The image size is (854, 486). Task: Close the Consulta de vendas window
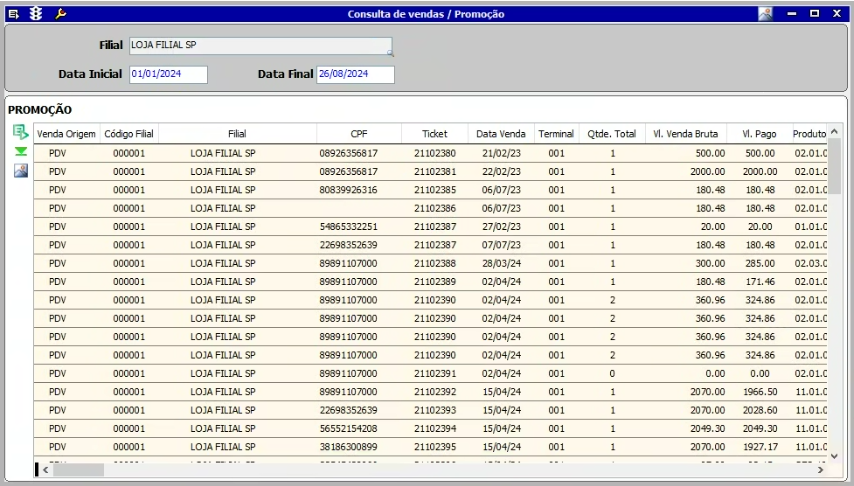click(x=837, y=14)
